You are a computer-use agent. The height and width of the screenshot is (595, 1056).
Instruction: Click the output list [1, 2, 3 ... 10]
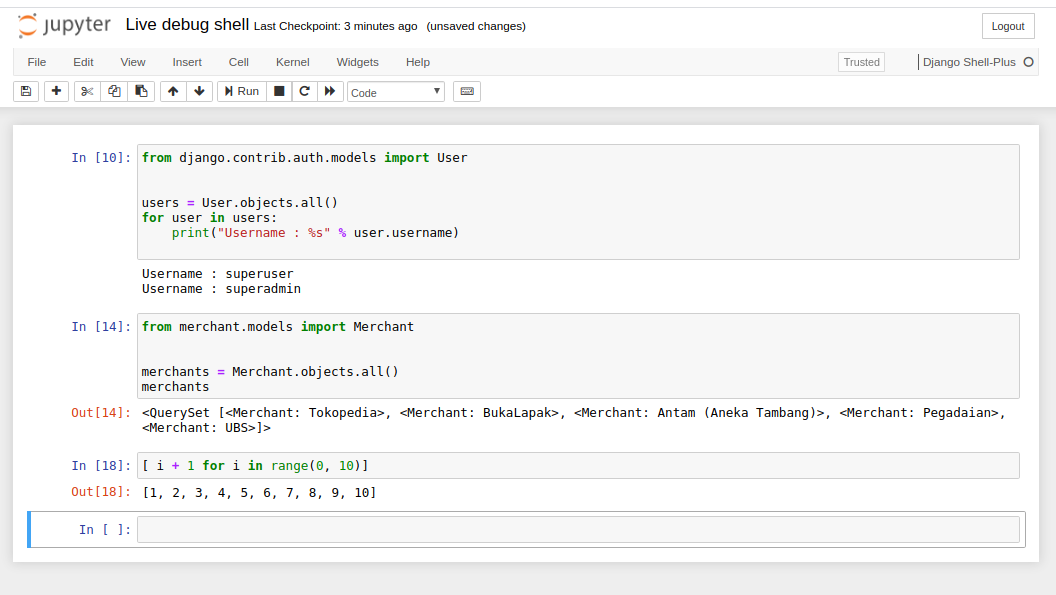coord(259,493)
